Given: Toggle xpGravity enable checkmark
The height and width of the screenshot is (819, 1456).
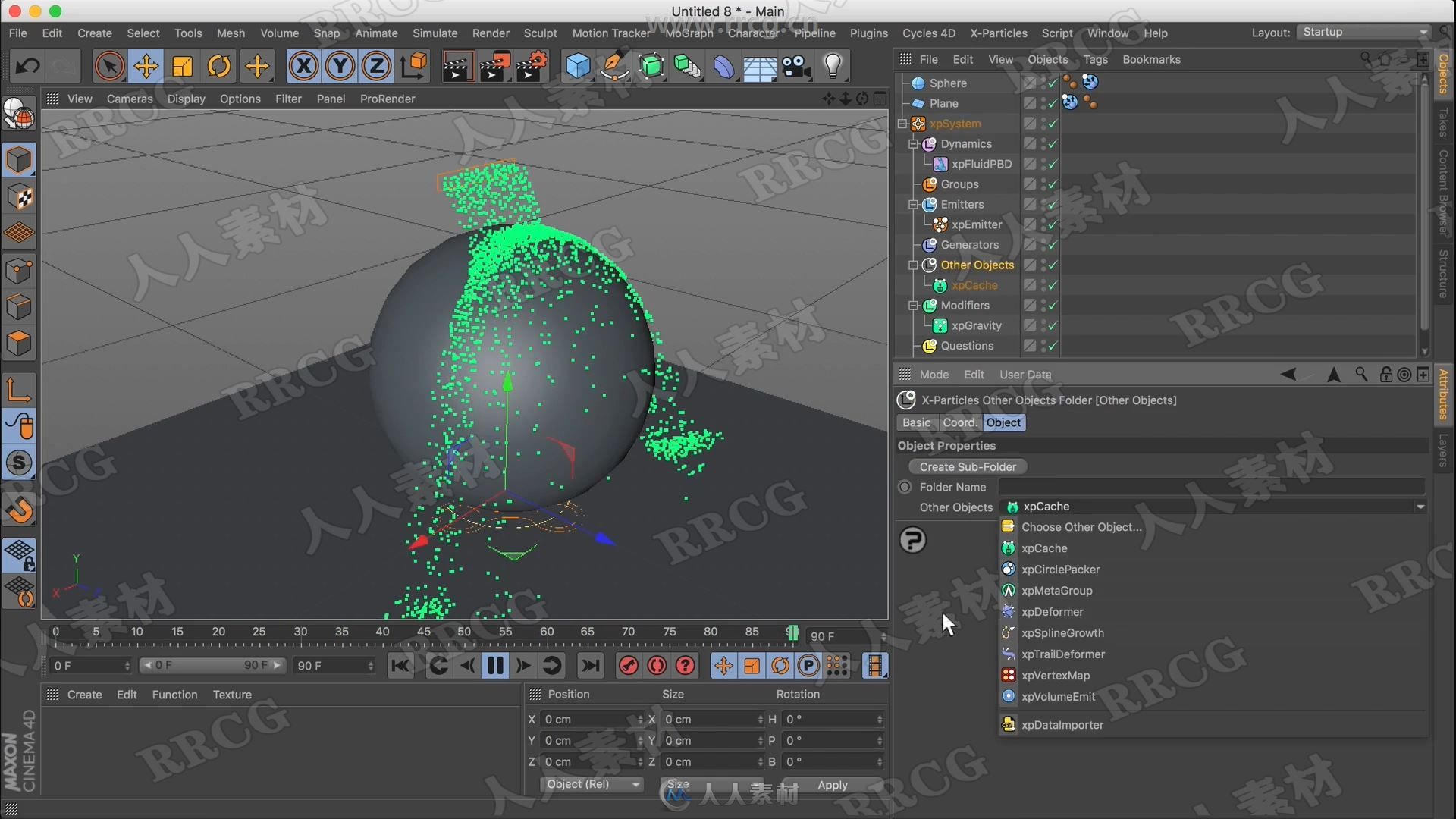Looking at the screenshot, I should [x=1053, y=326].
